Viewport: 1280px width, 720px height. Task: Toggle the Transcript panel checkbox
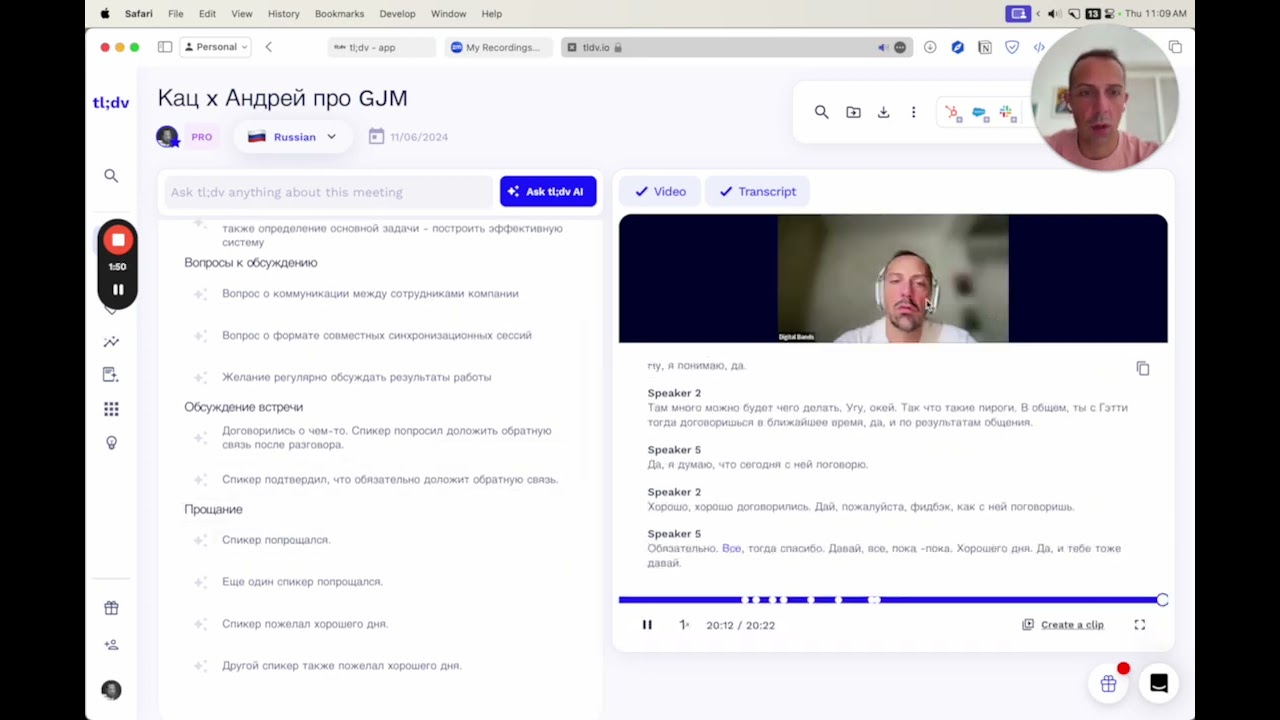757,191
